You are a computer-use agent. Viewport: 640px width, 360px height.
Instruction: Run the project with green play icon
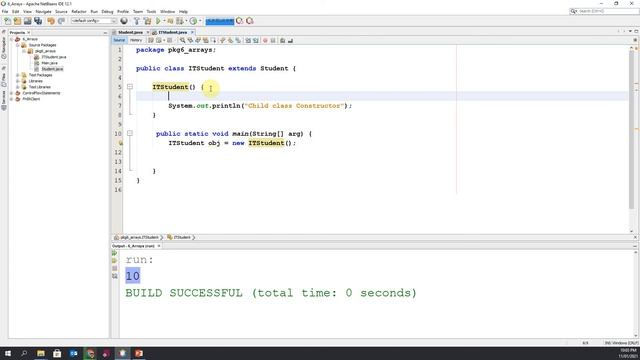(158, 21)
